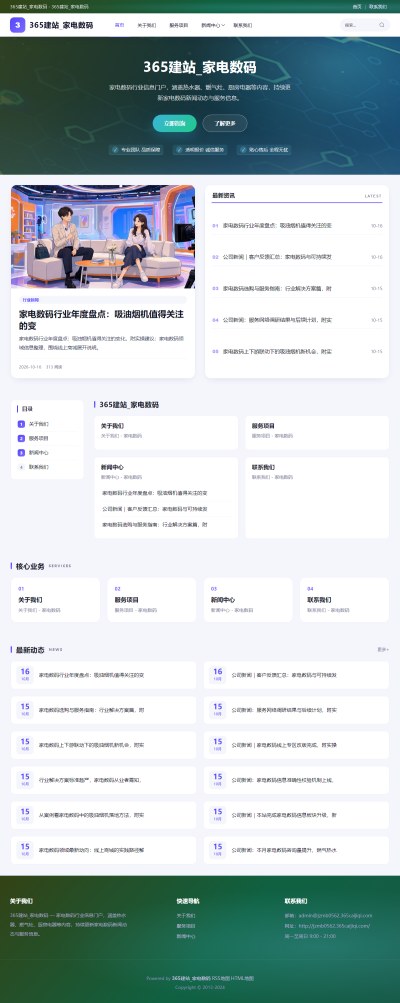Viewport: 400px width, 1003px height.
Task: Open 公司新闻：服务网络调研结果 item in 最新动态
Action: pos(296,710)
